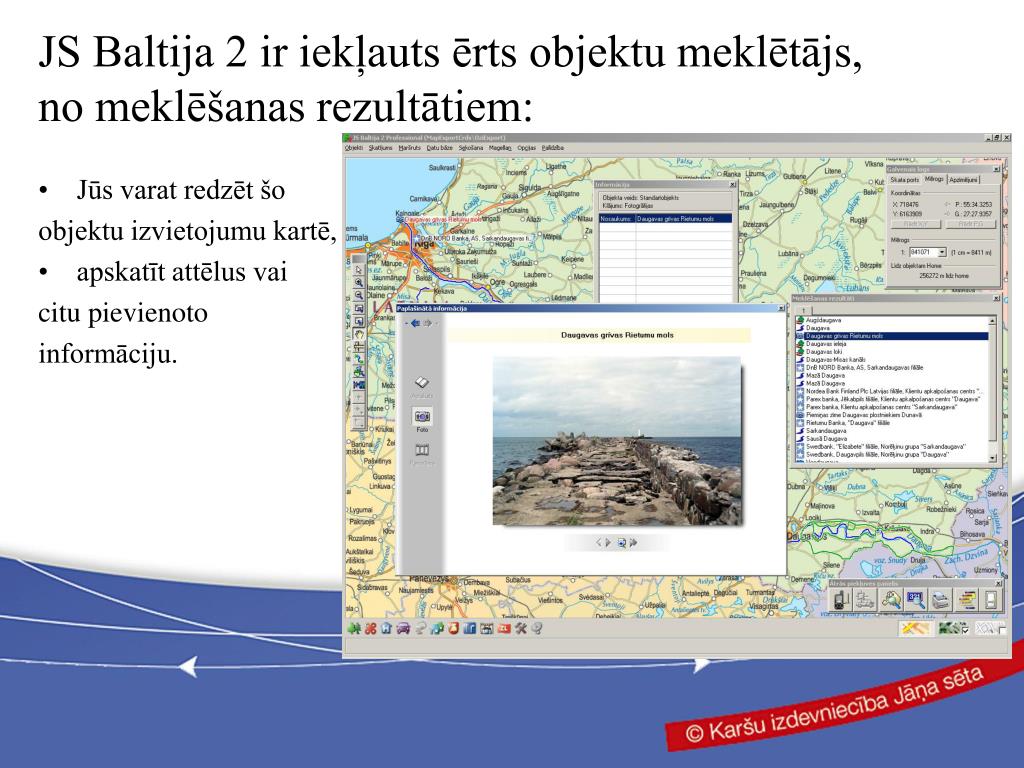This screenshot has height=768, width=1024.
Task: Select the zoom in magnifier tool
Action: [x=359, y=283]
